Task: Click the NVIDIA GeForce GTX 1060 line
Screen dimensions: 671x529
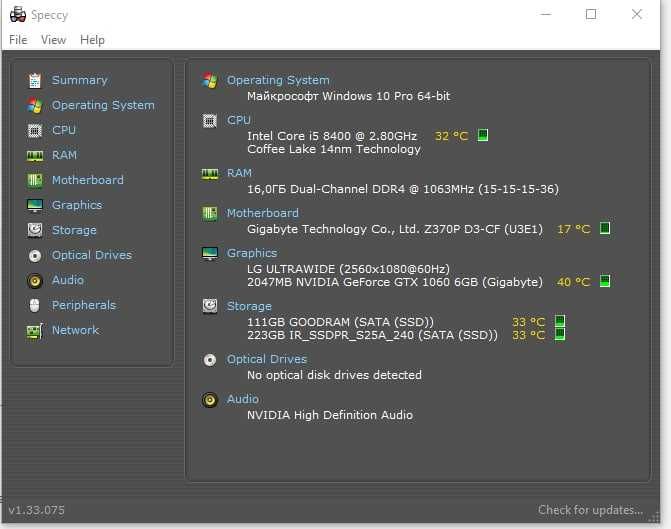Action: point(395,282)
